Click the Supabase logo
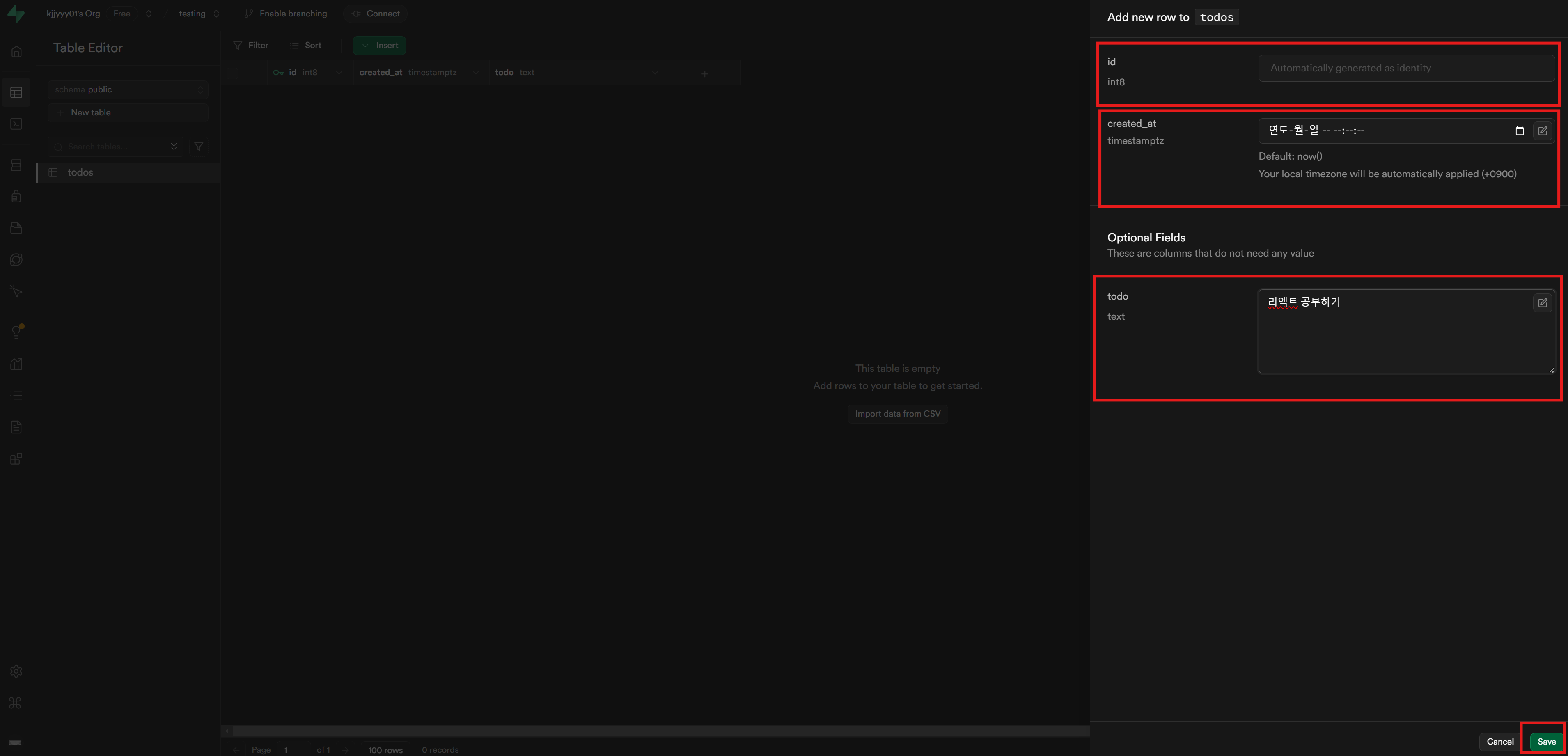This screenshot has width=1568, height=756. [16, 14]
